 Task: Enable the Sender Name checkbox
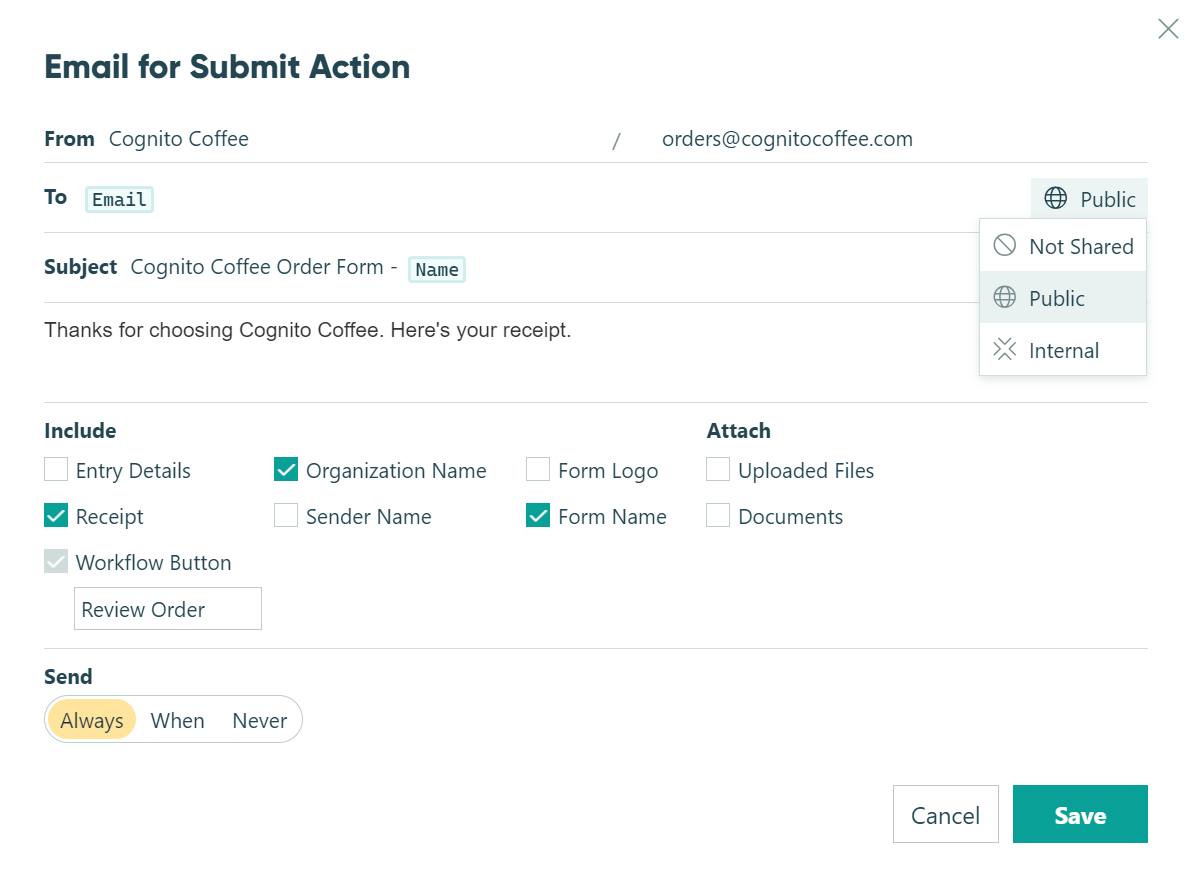pos(286,515)
